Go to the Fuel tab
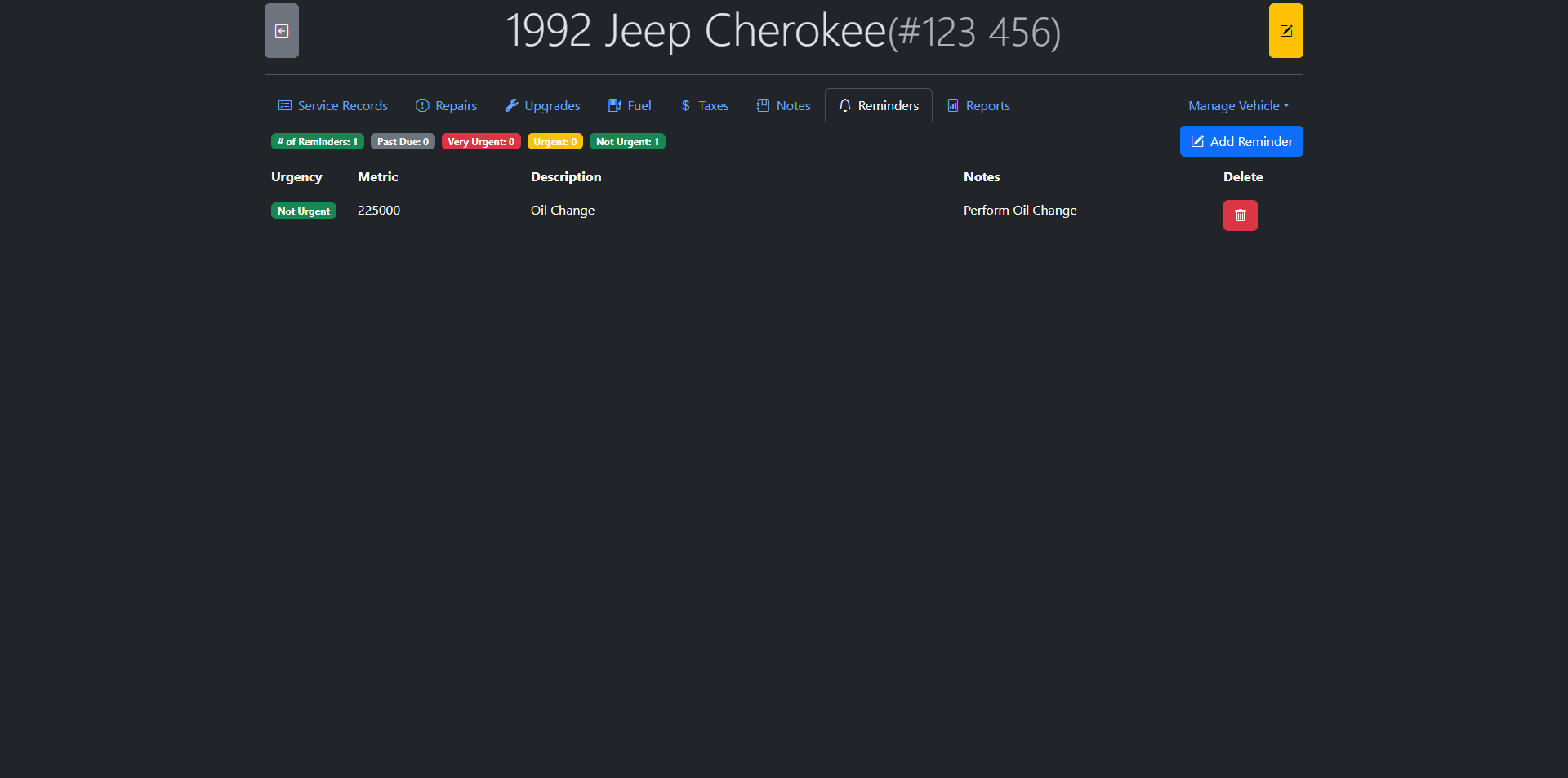1568x778 pixels. (x=630, y=106)
